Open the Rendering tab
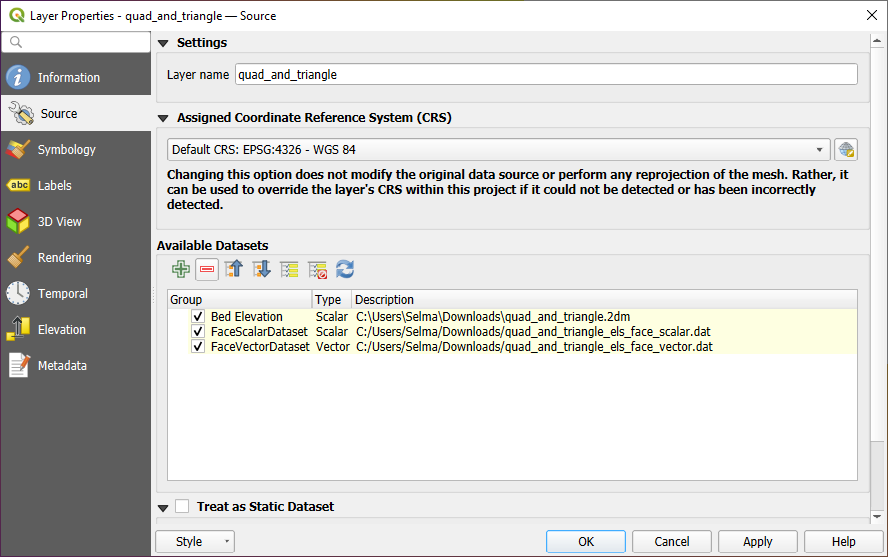Image resolution: width=888 pixels, height=557 pixels. click(x=64, y=258)
